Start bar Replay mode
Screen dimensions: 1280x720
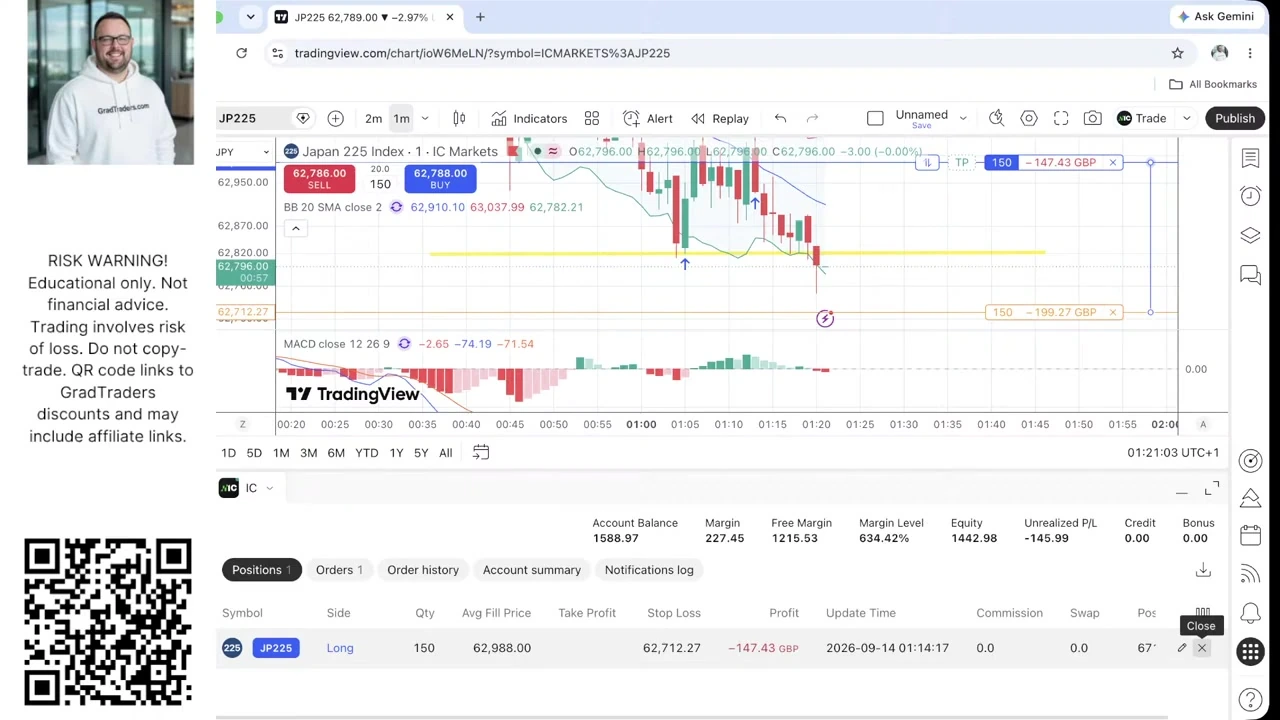pos(720,119)
